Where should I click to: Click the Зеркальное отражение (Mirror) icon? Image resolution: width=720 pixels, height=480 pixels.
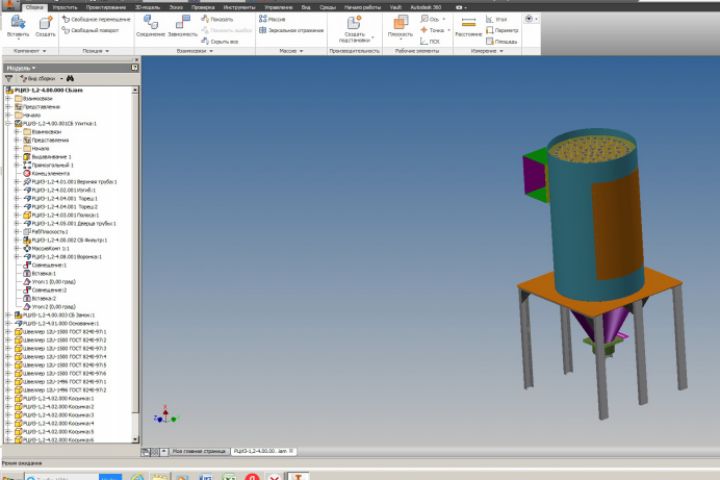pyautogui.click(x=263, y=30)
